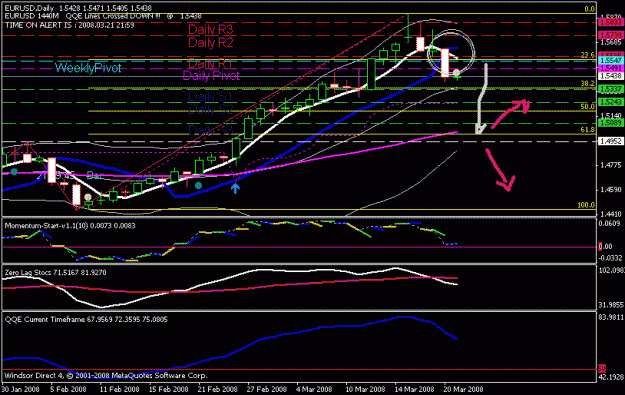Click the 1.4410 price axis value

pyautogui.click(x=611, y=214)
